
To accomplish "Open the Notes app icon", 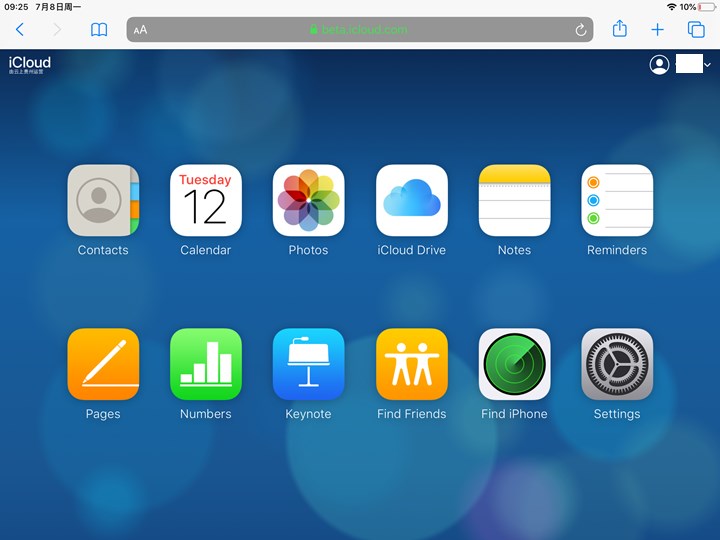I will point(514,200).
